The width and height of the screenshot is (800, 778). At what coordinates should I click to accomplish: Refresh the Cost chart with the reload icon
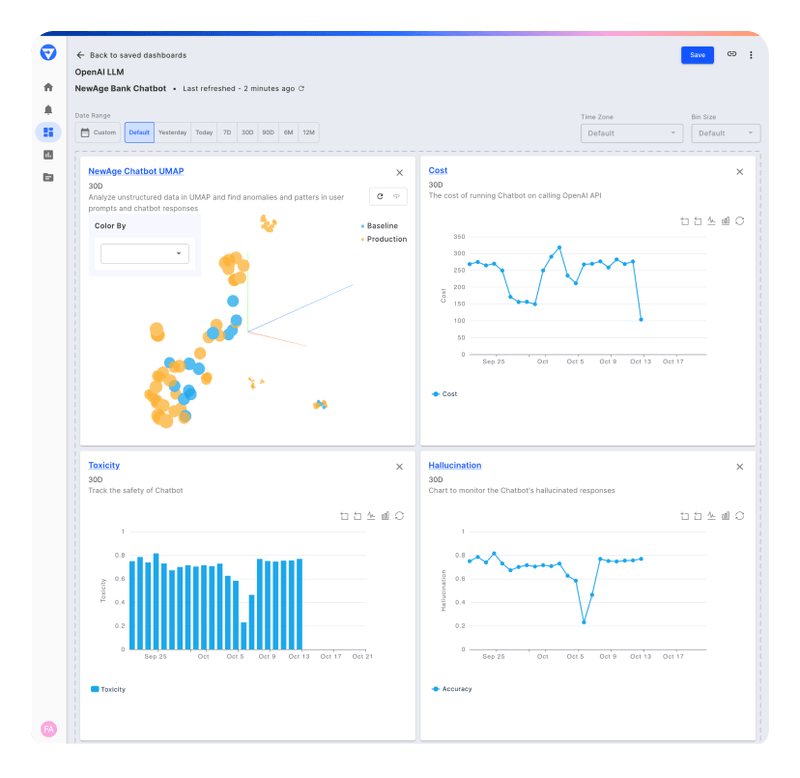740,221
